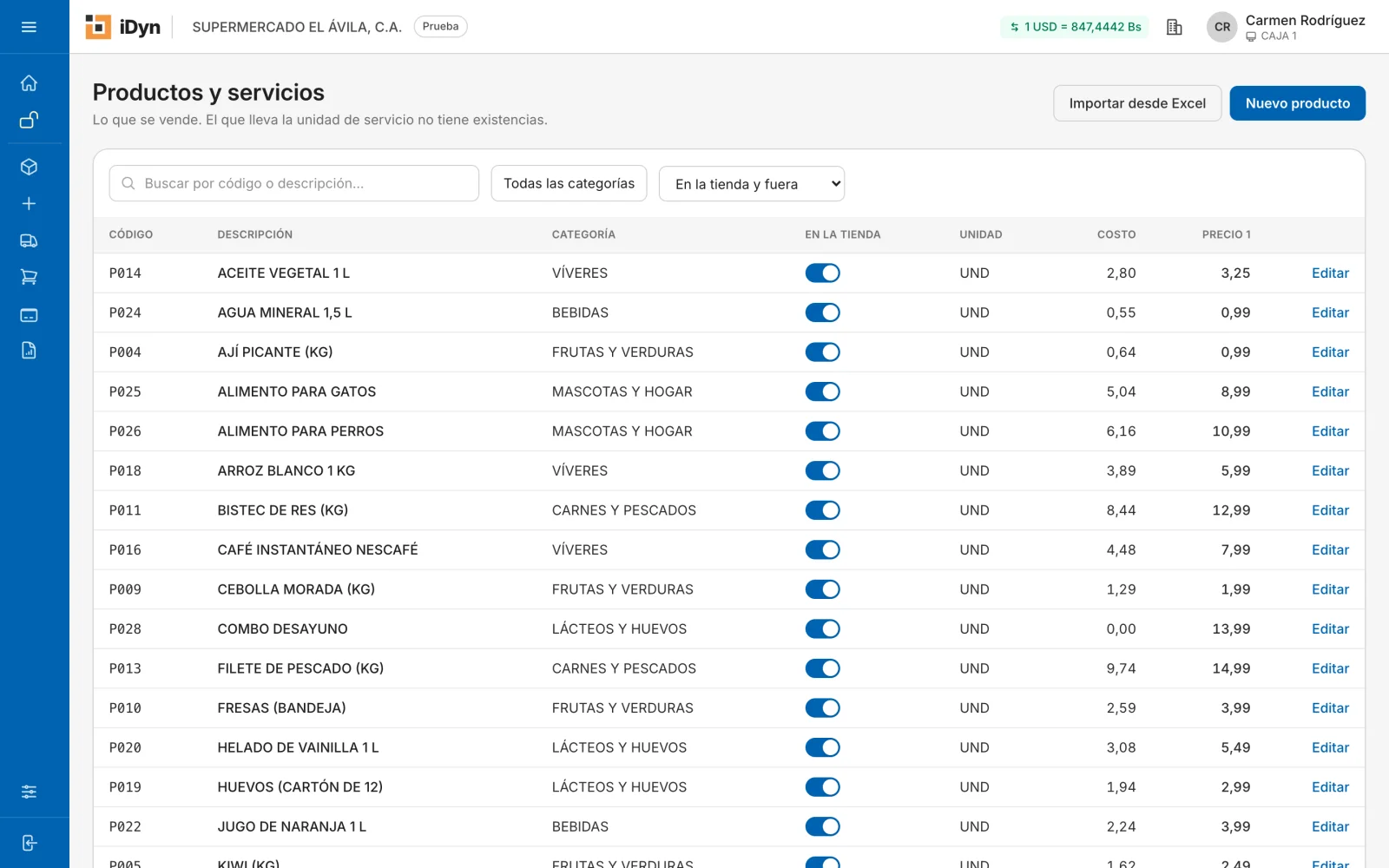
Task: Open the hamburger menu icon
Action: coord(29,27)
